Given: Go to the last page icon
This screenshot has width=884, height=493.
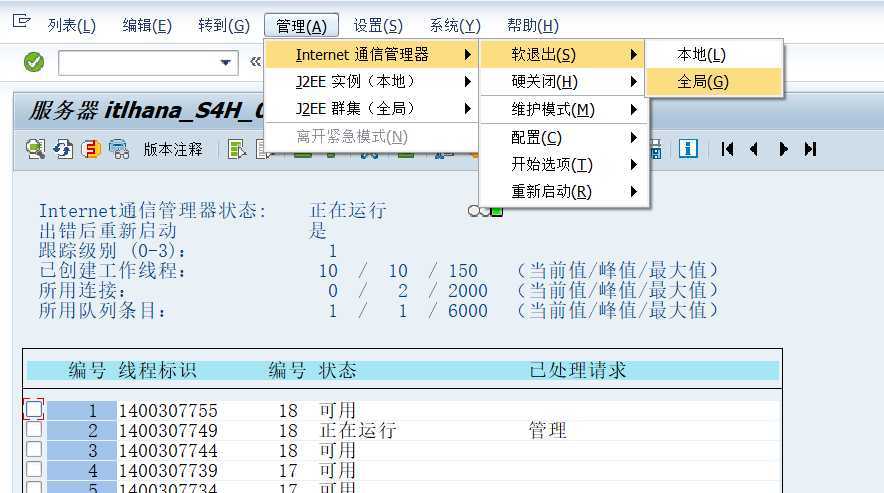Looking at the screenshot, I should point(811,149).
